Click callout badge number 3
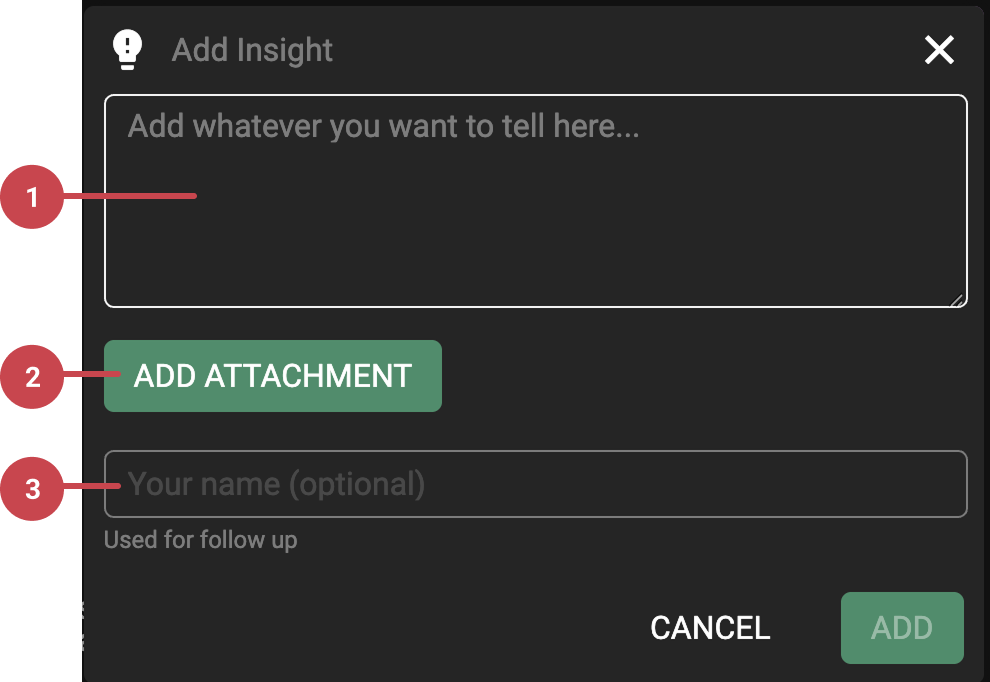 [31, 488]
